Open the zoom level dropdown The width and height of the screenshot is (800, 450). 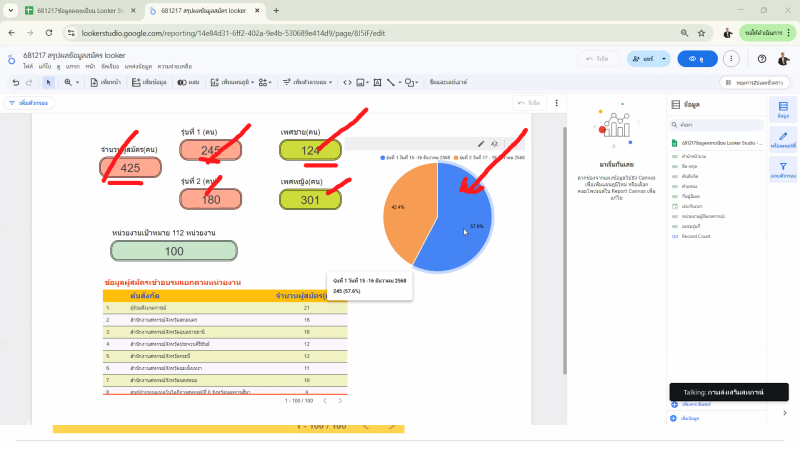click(x=71, y=82)
